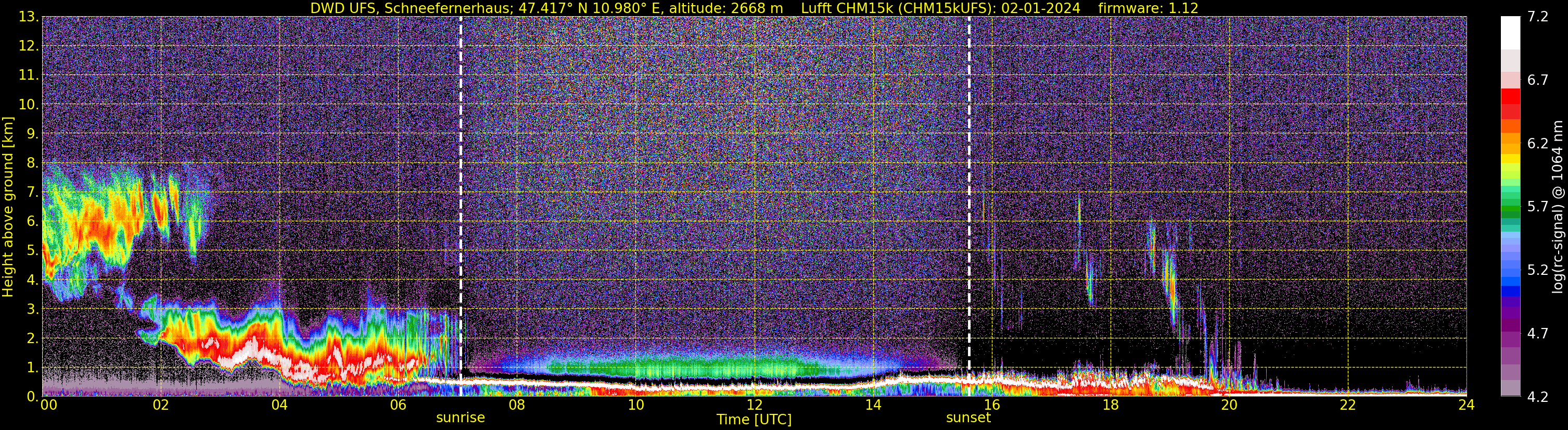Click the 8 km height axis tick

pyautogui.click(x=32, y=163)
